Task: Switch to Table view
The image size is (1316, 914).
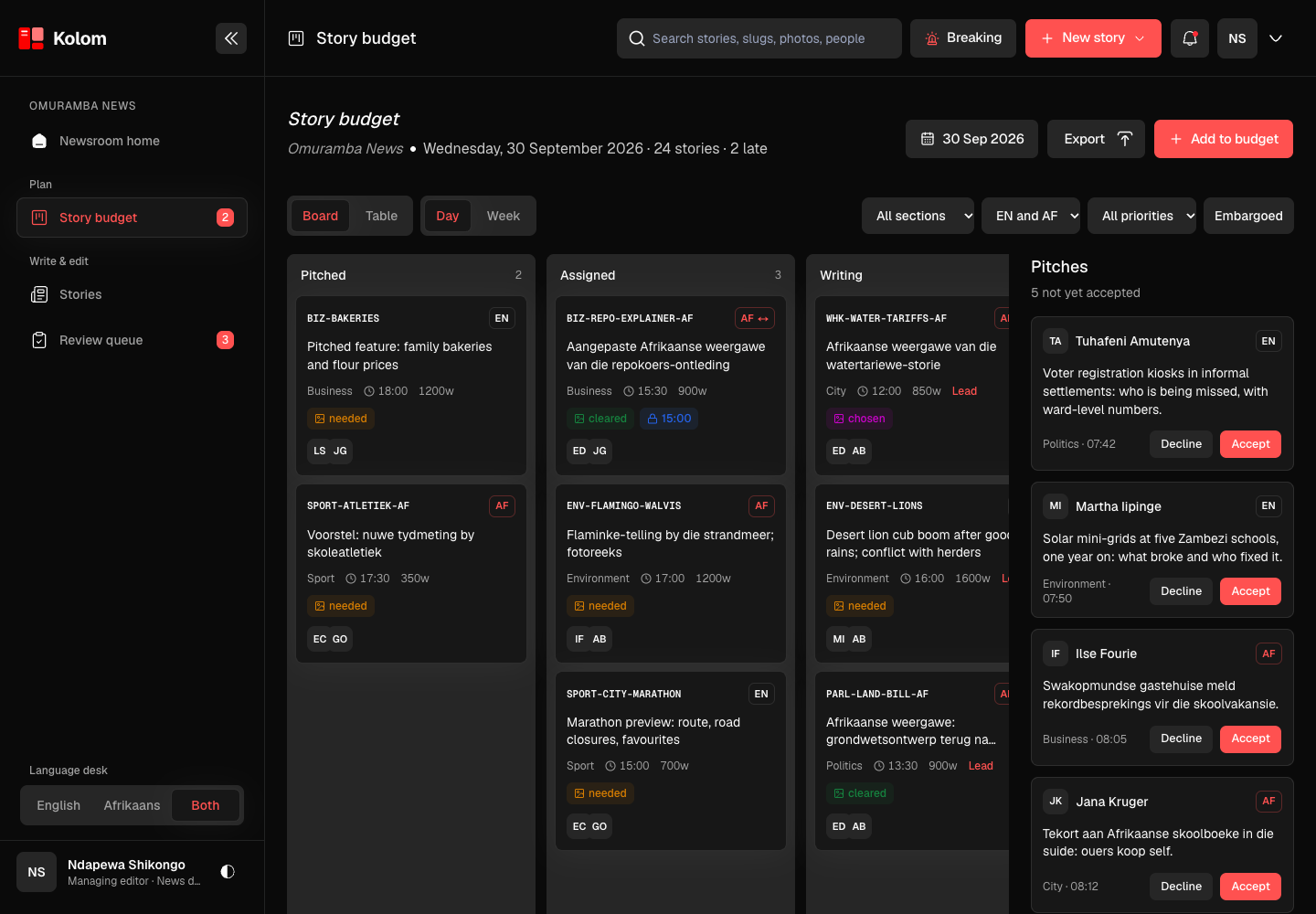Action: tap(381, 216)
